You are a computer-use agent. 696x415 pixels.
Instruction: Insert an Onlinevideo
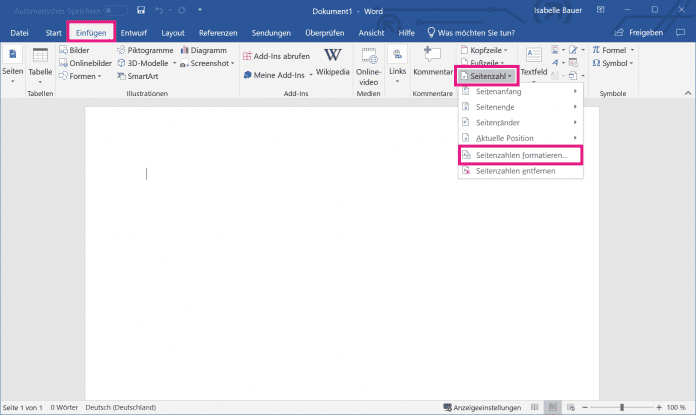(368, 62)
